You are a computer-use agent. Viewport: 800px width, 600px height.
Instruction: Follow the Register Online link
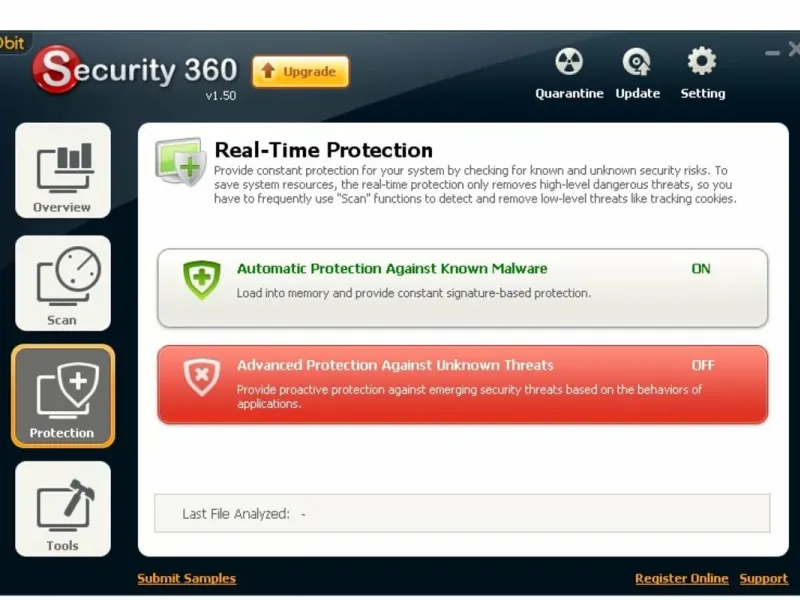pyautogui.click(x=682, y=579)
